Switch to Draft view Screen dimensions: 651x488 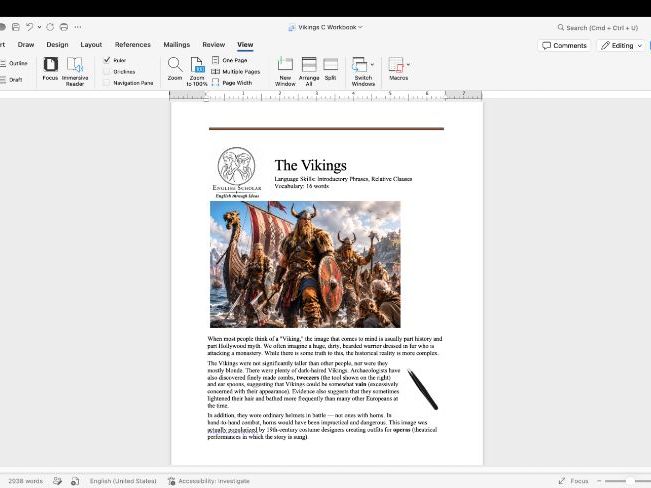[11, 80]
